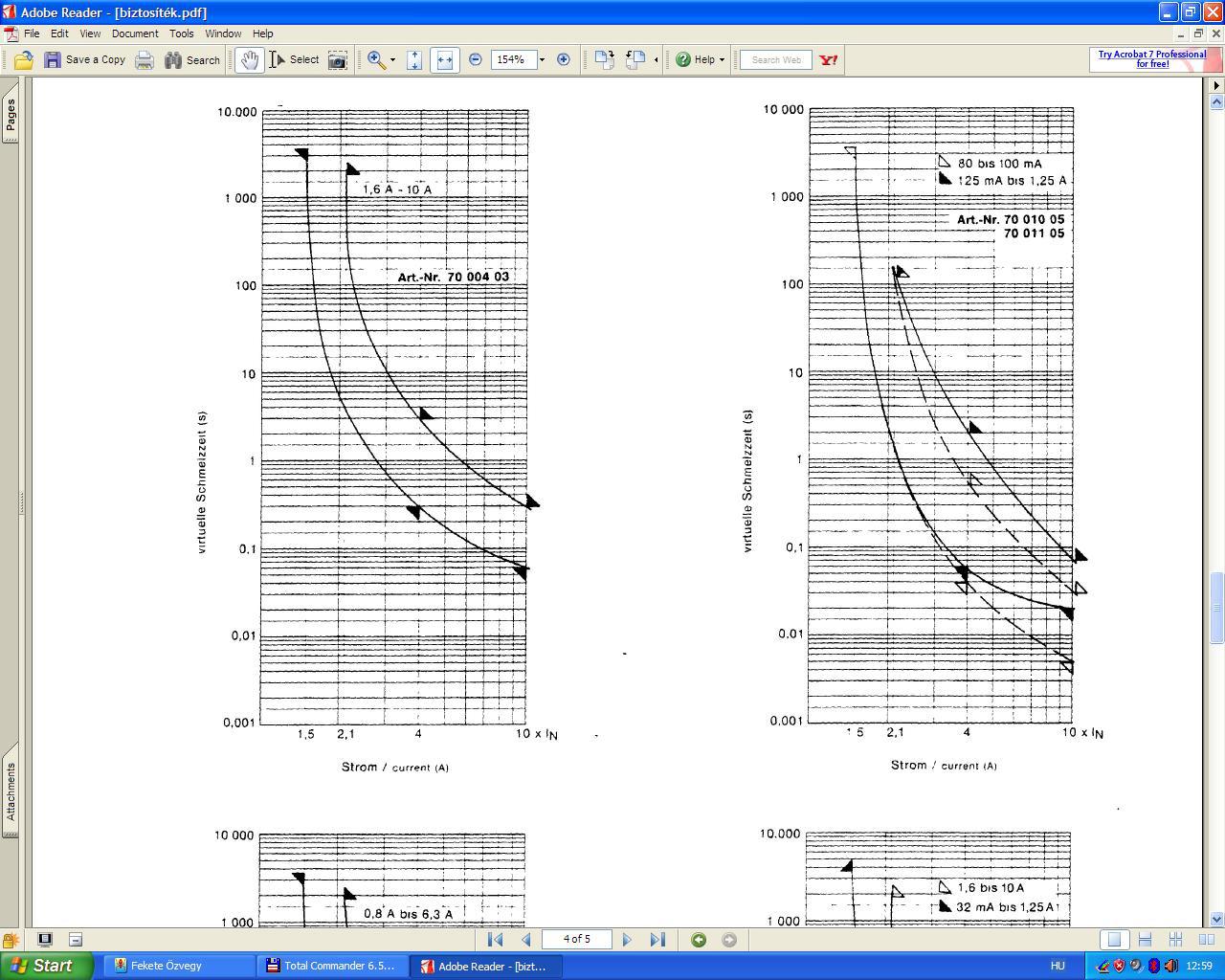The height and width of the screenshot is (980, 1225).
Task: Zoom in with the plus button
Action: pyautogui.click(x=564, y=60)
